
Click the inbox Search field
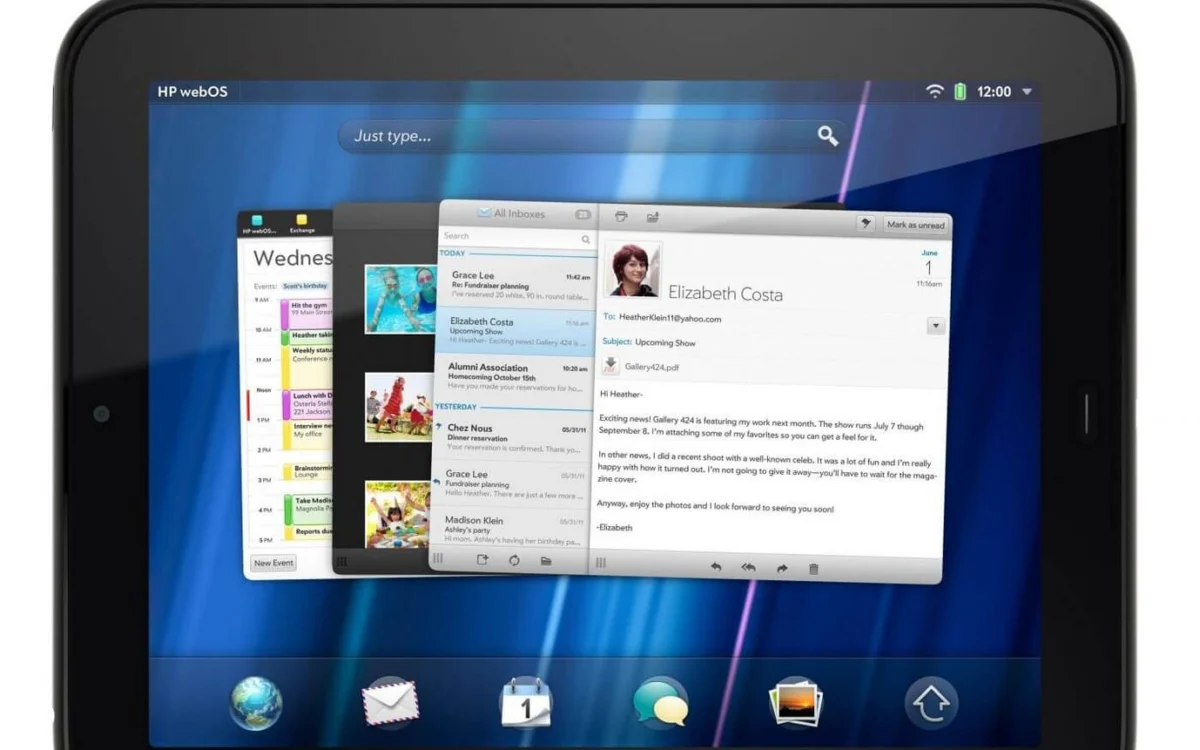coord(517,237)
